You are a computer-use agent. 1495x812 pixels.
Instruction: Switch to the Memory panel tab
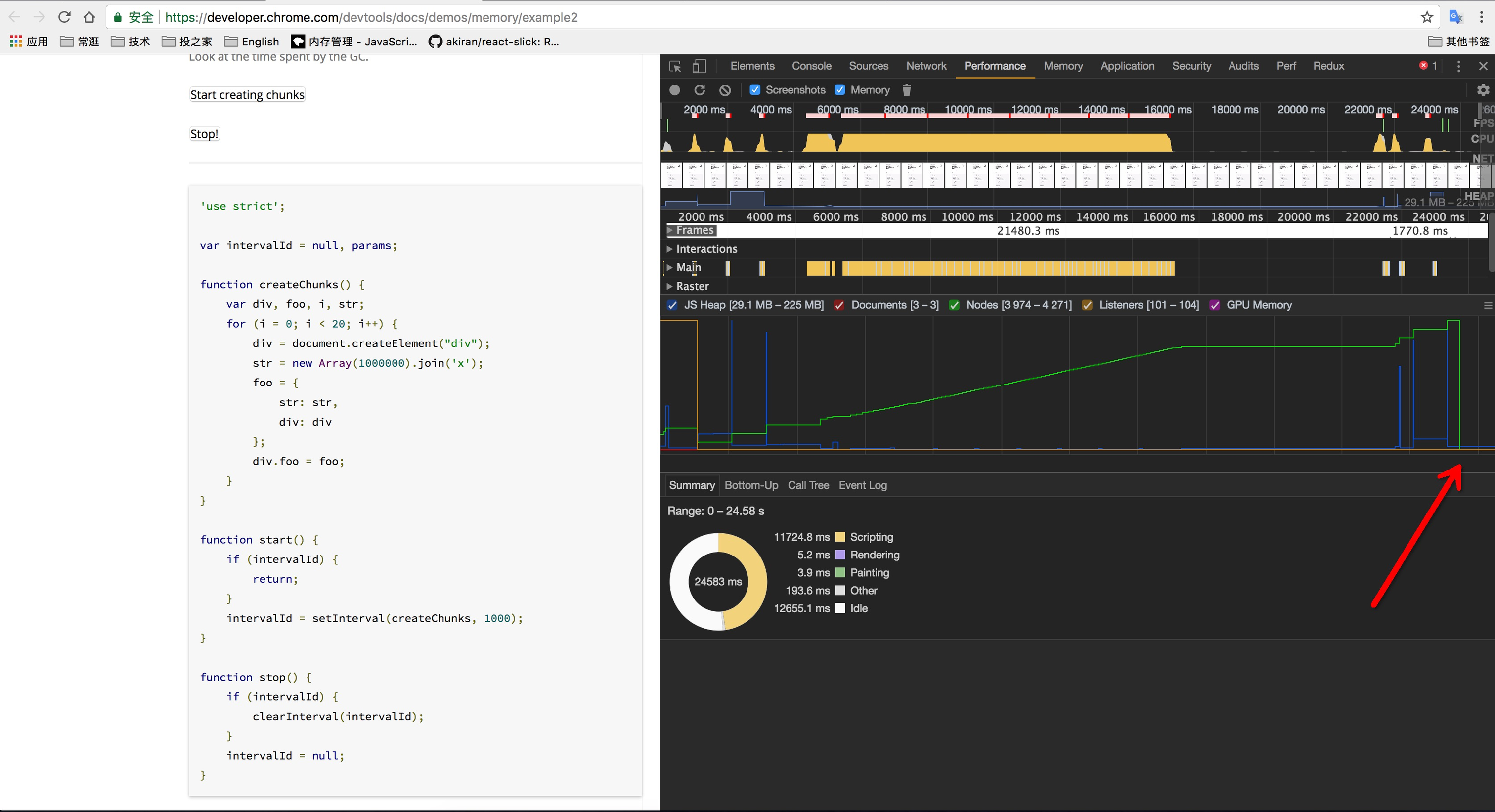coord(1062,66)
